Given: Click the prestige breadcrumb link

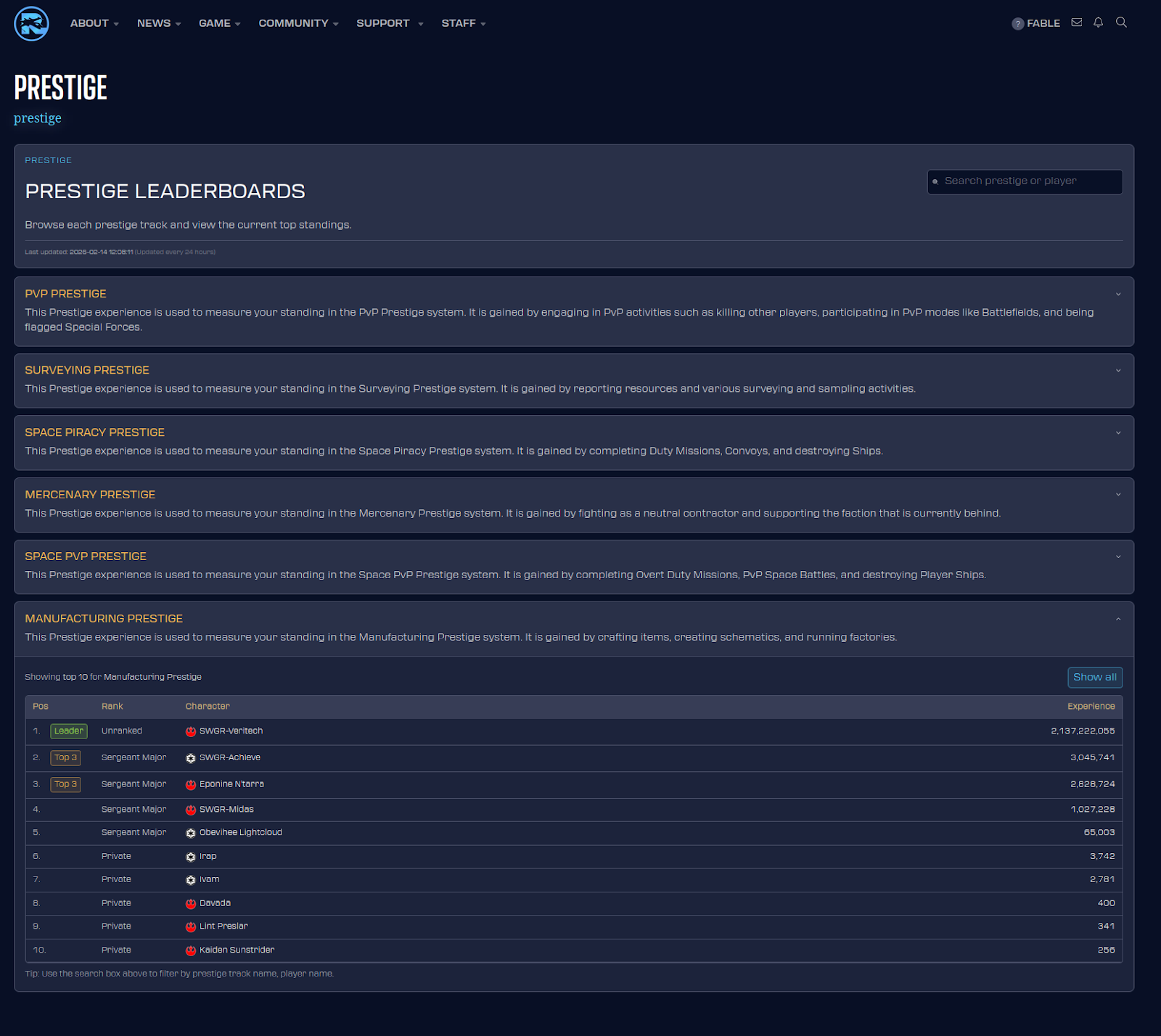Looking at the screenshot, I should pyautogui.click(x=38, y=118).
